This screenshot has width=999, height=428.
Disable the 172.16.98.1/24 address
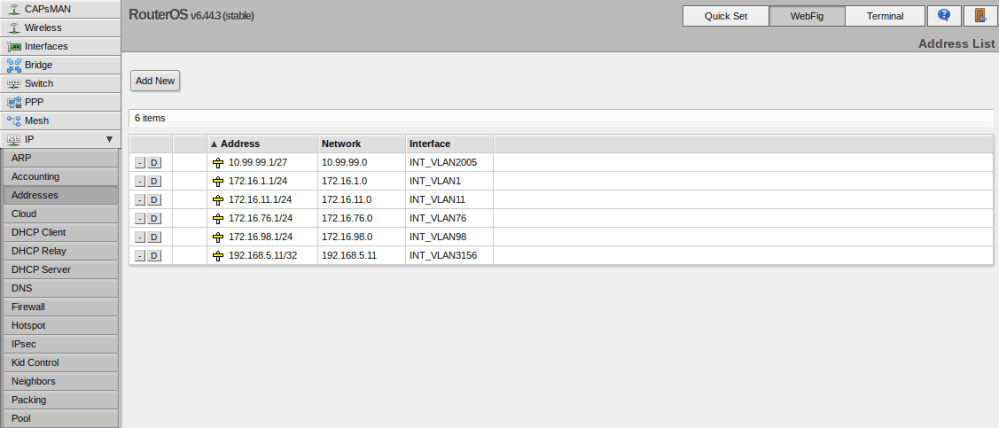click(x=154, y=237)
